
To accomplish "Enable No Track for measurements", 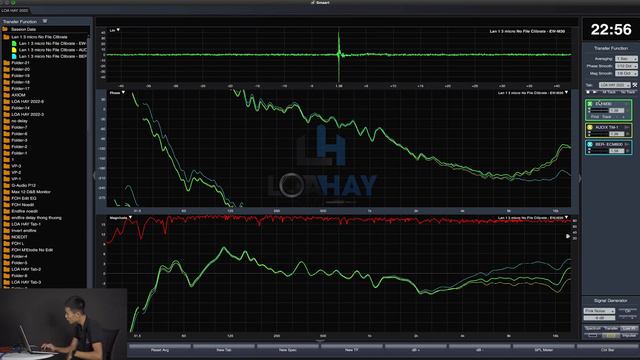I will pyautogui.click(x=628, y=92).
